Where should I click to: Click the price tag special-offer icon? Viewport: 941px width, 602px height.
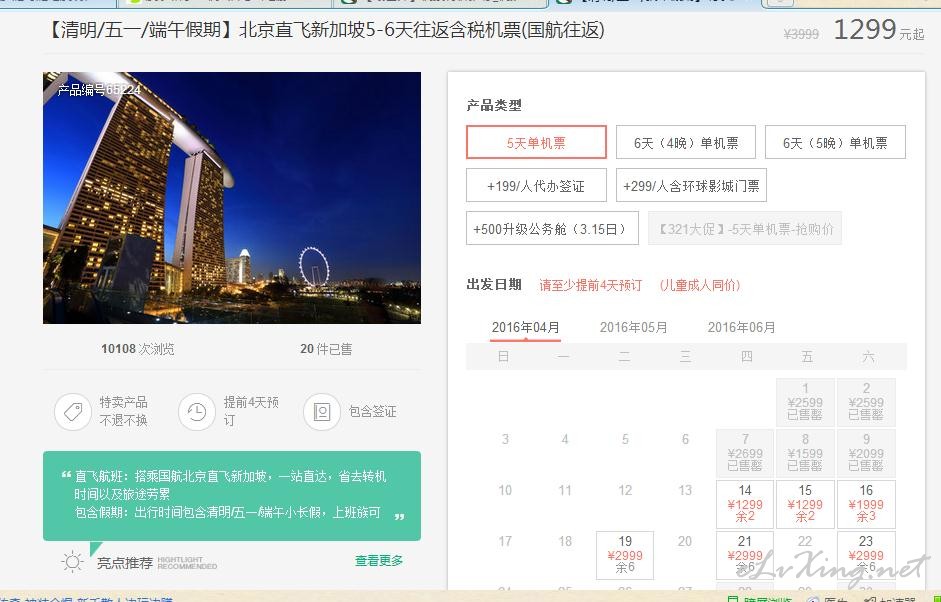pos(73,412)
